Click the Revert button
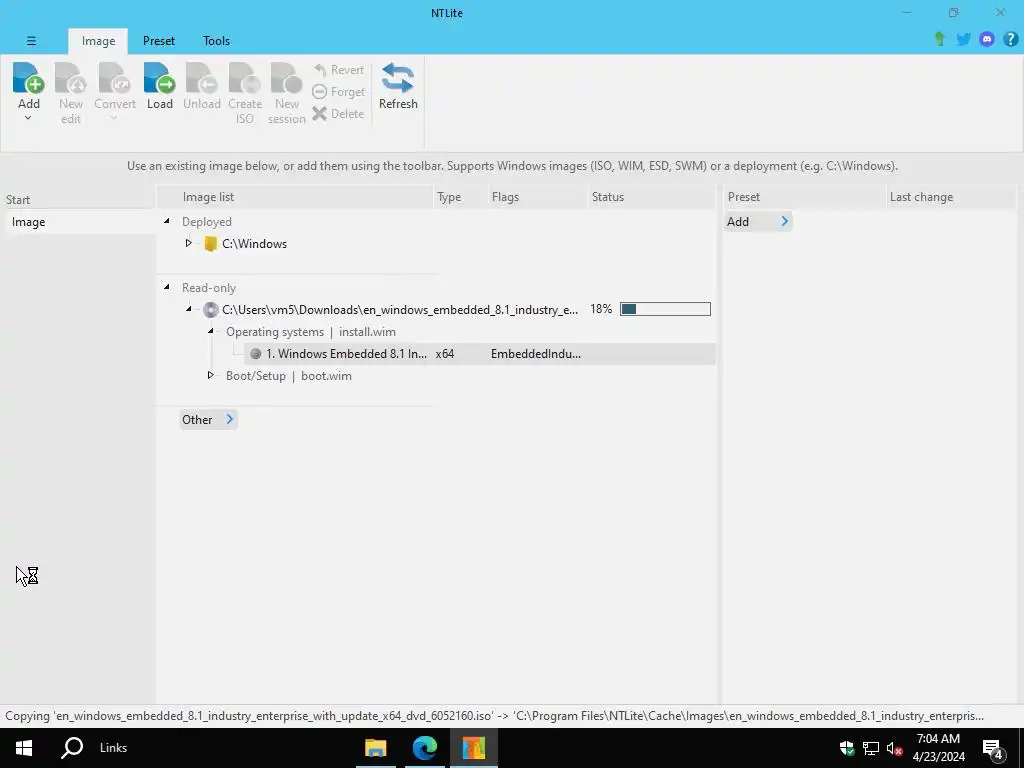This screenshot has width=1024, height=768. click(x=338, y=70)
